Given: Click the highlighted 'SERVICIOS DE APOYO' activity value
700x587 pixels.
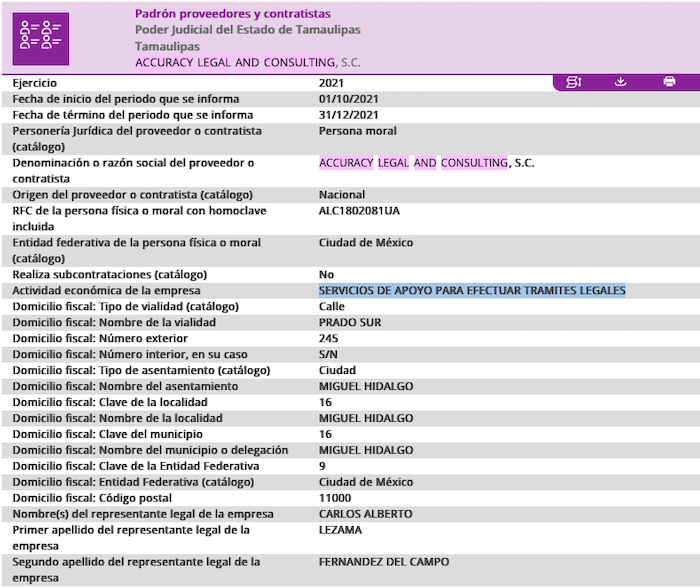Looking at the screenshot, I should [x=471, y=290].
